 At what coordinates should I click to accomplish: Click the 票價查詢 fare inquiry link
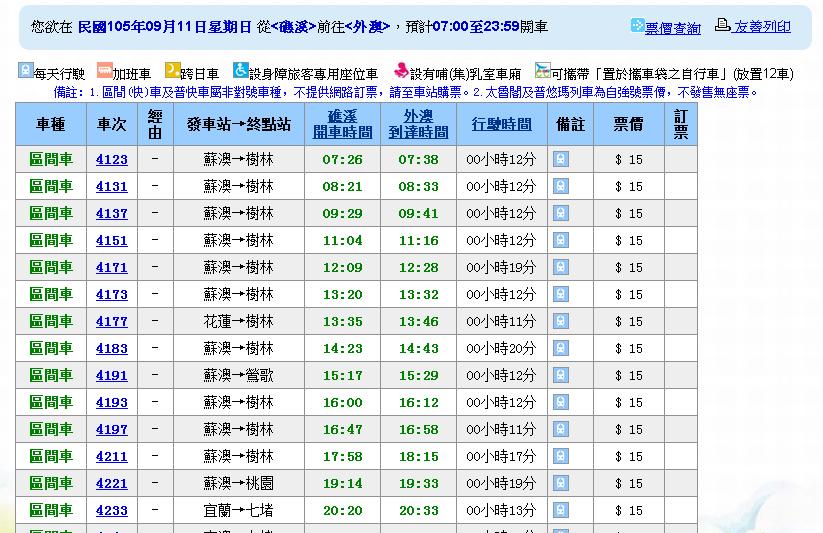click(x=672, y=28)
